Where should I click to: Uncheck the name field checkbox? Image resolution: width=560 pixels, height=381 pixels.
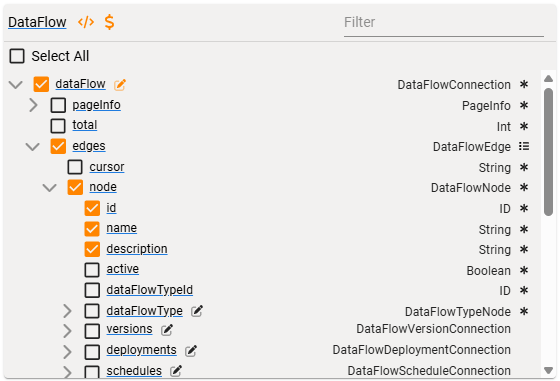tap(92, 229)
